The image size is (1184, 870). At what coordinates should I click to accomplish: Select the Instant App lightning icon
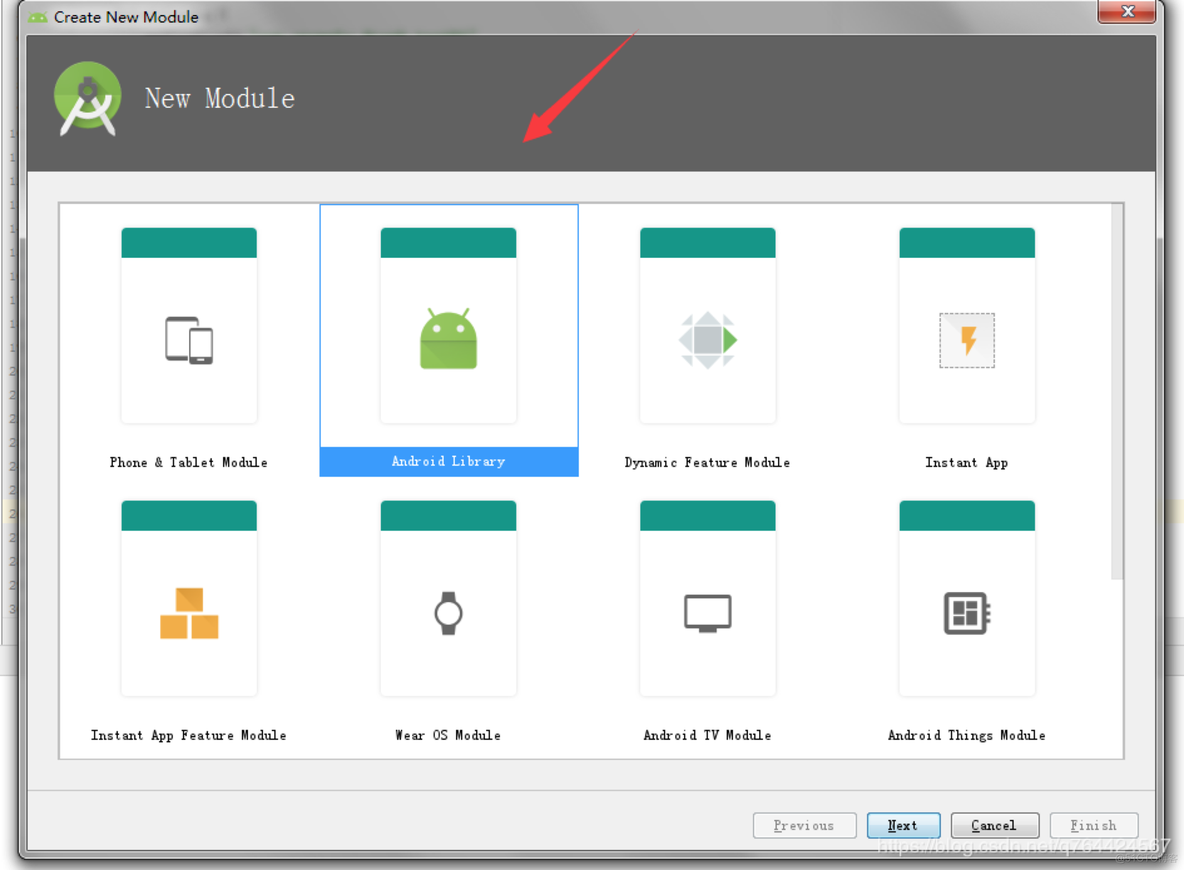click(x=967, y=341)
